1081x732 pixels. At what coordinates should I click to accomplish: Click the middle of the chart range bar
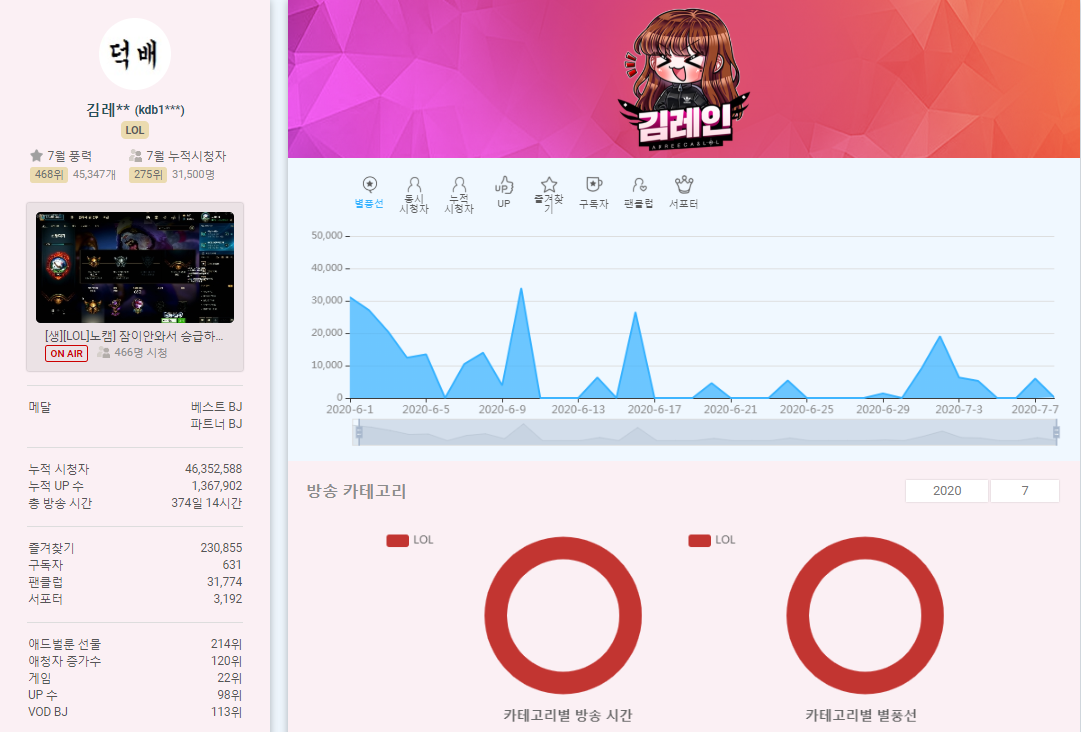pyautogui.click(x=707, y=432)
